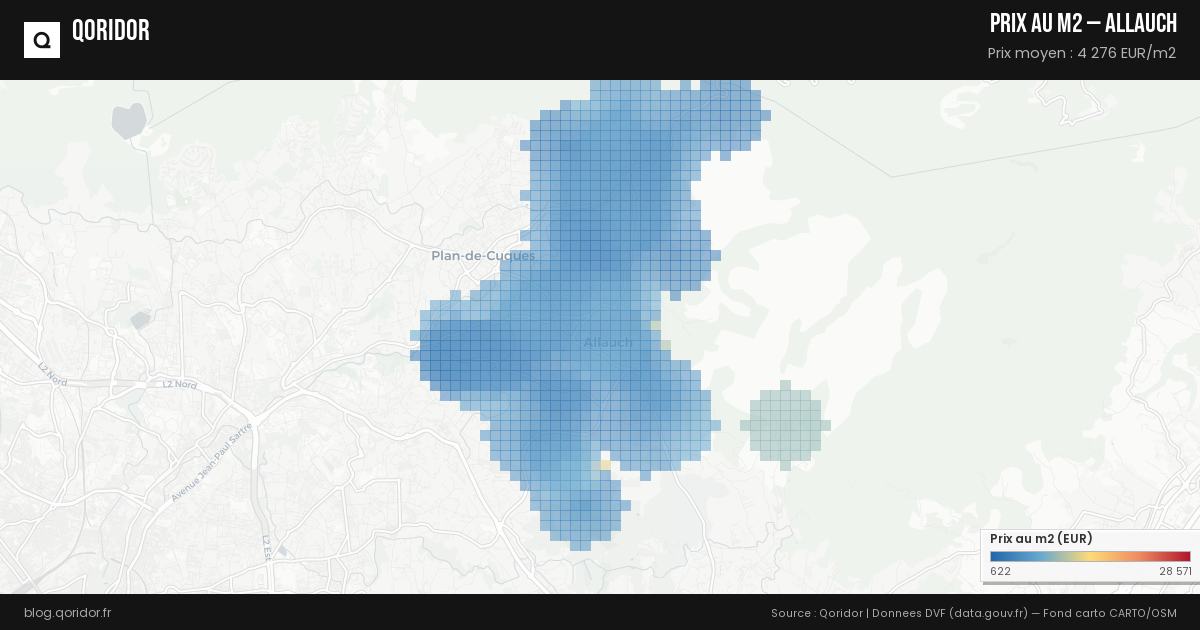This screenshot has width=1200, height=630.
Task: Click the source attribution text in footer
Action: tap(973, 612)
